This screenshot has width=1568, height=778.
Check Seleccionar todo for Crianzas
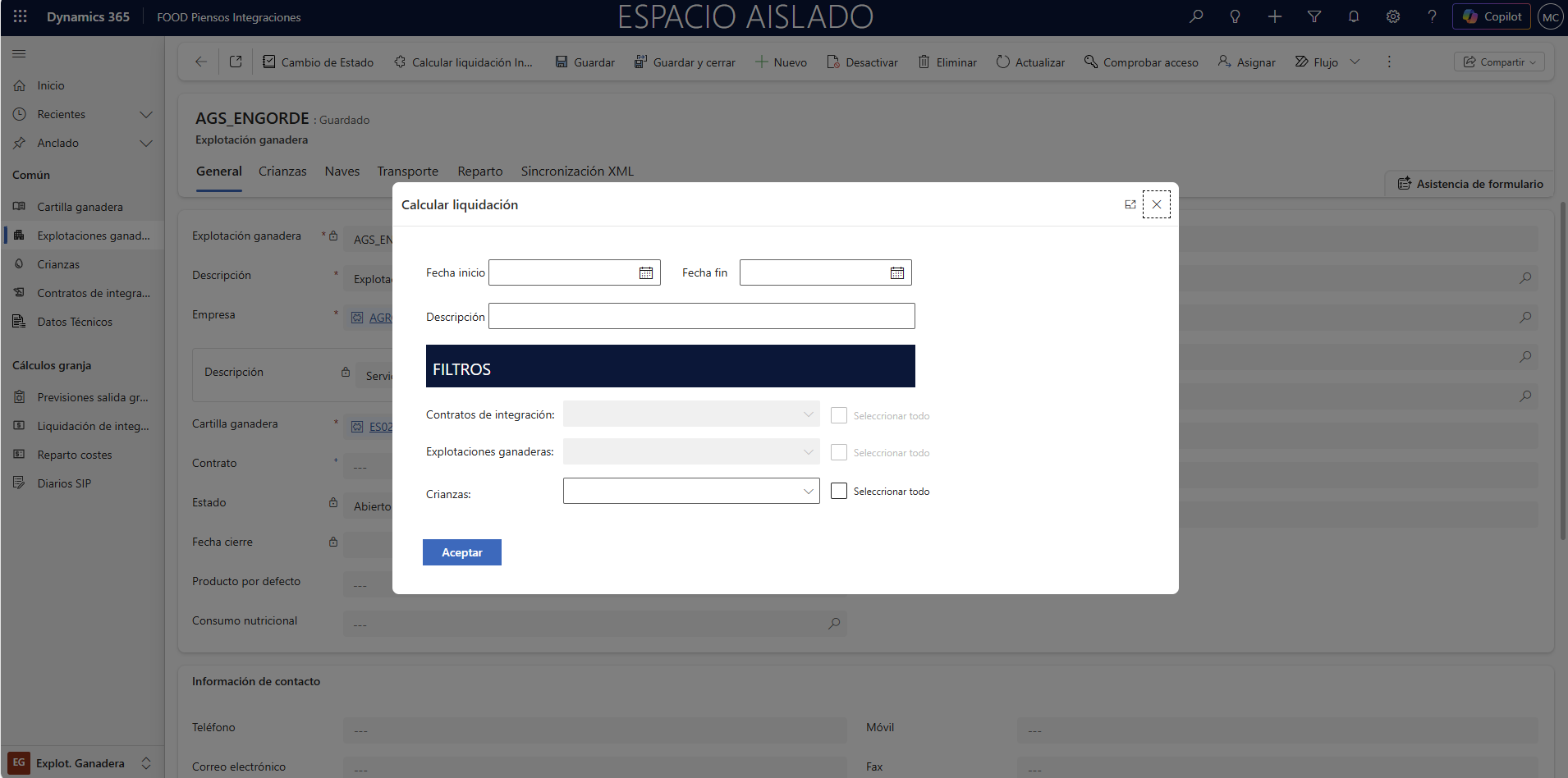point(839,491)
